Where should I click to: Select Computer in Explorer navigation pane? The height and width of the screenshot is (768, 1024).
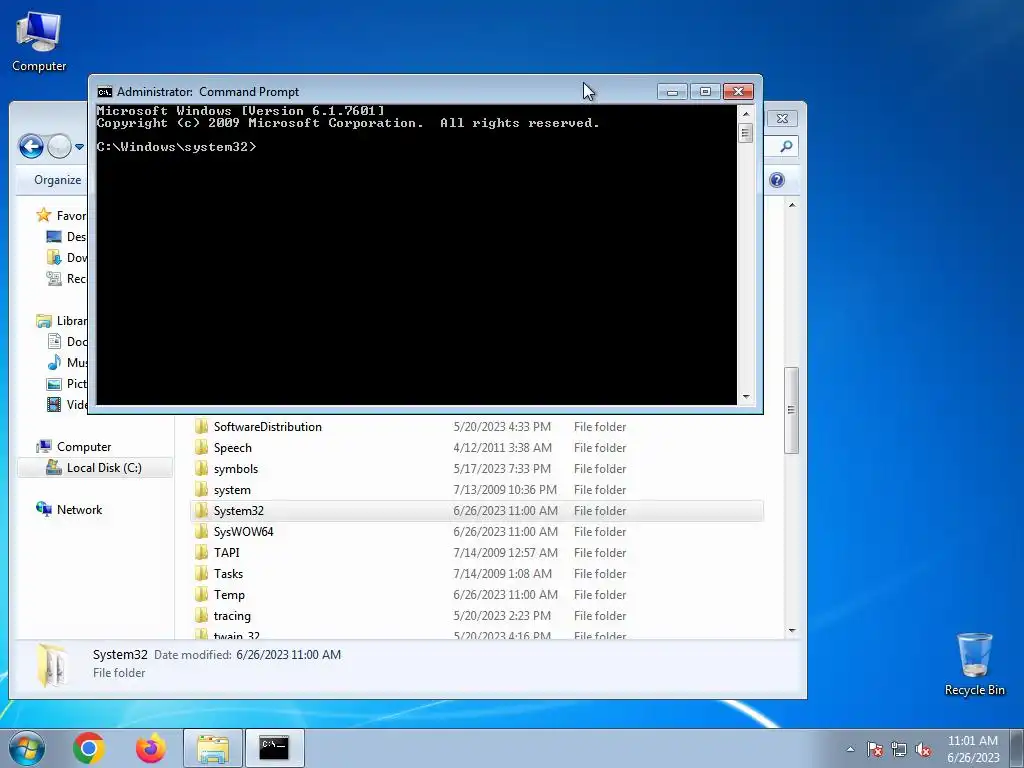tap(74, 447)
